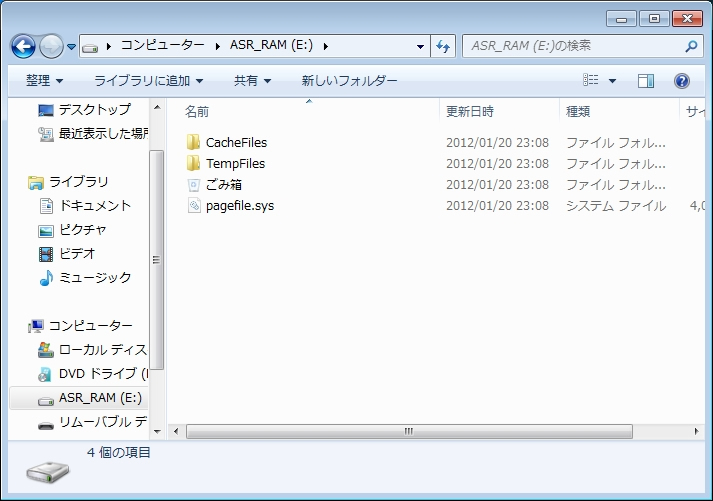The height and width of the screenshot is (501, 713).
Task: Expand the arrow after ASR_RAM (E:) breadcrumb
Action: (x=326, y=46)
